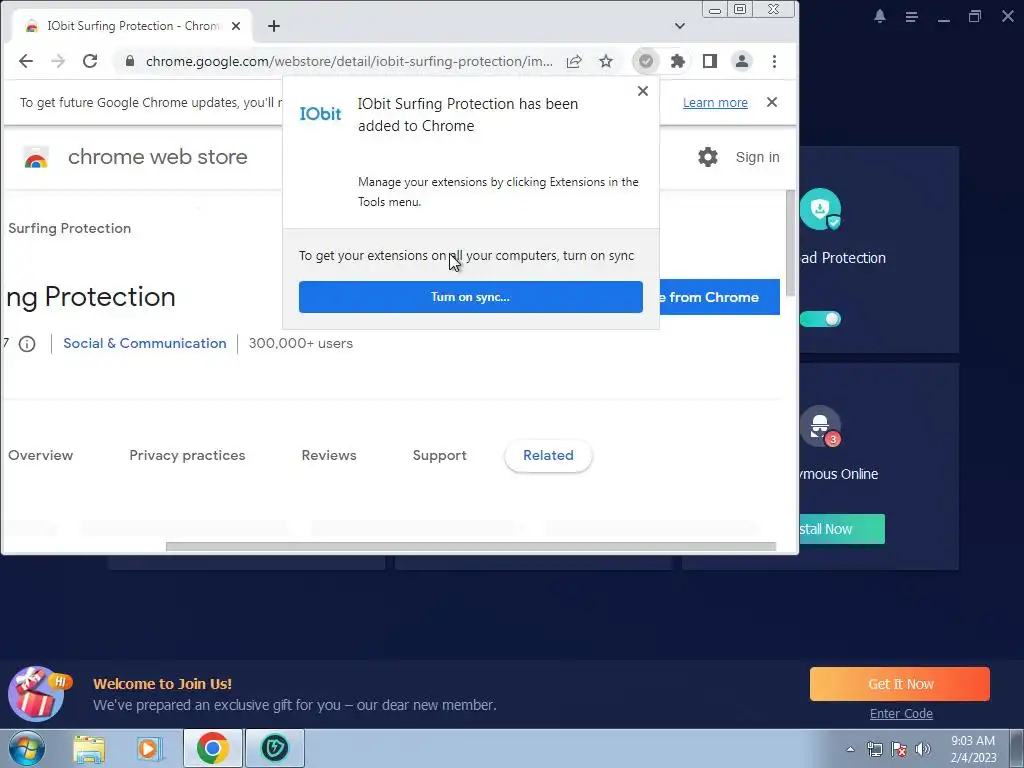Open Chrome's three-dot menu

pos(775,61)
